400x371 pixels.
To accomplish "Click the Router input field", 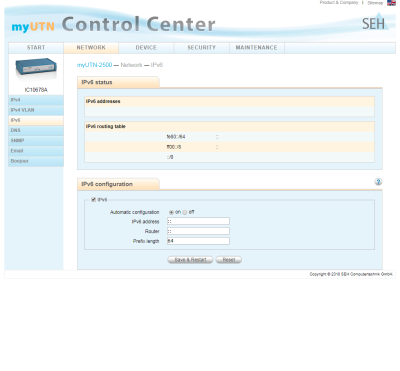I will [198, 231].
